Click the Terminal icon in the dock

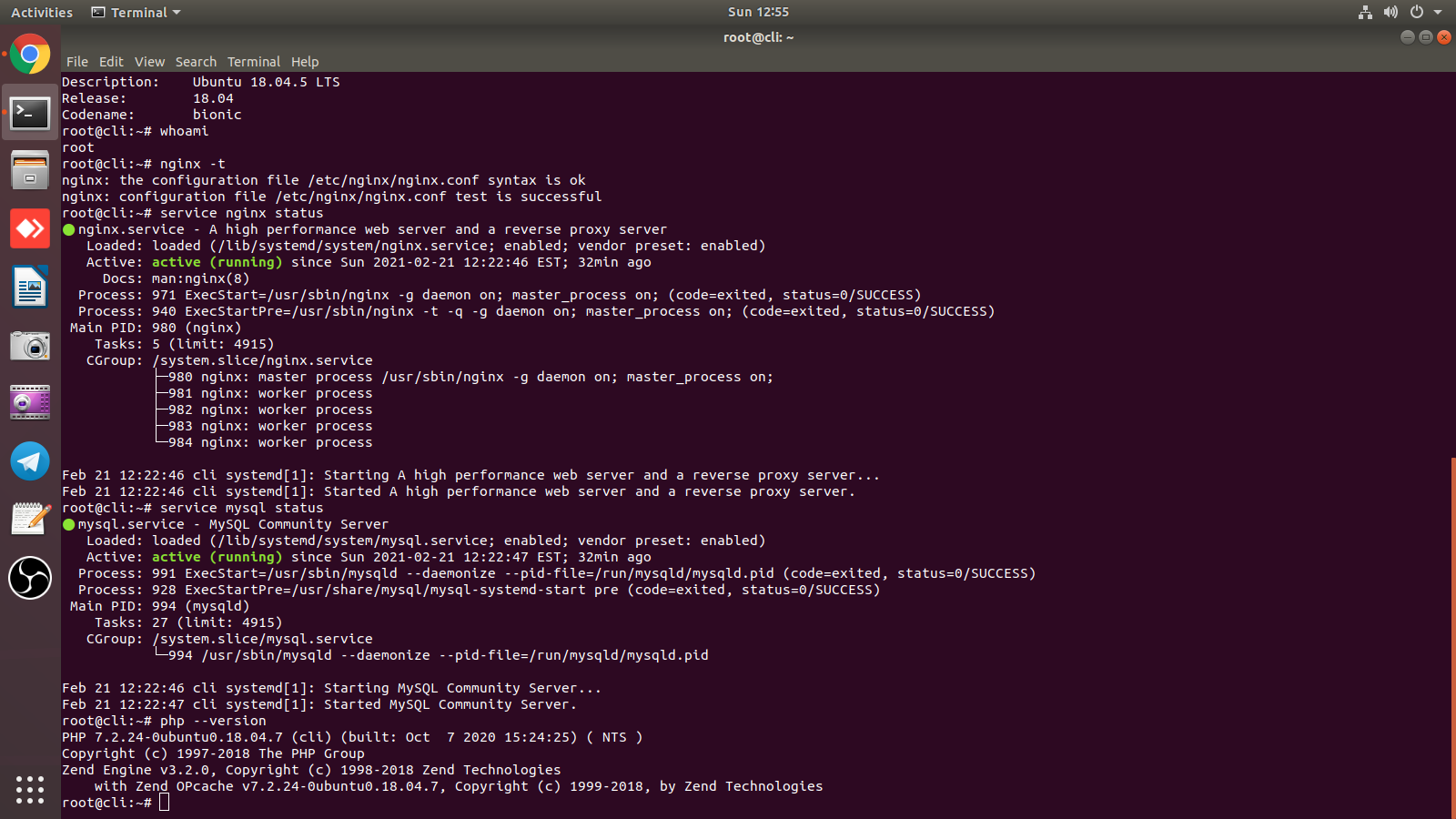click(x=30, y=113)
